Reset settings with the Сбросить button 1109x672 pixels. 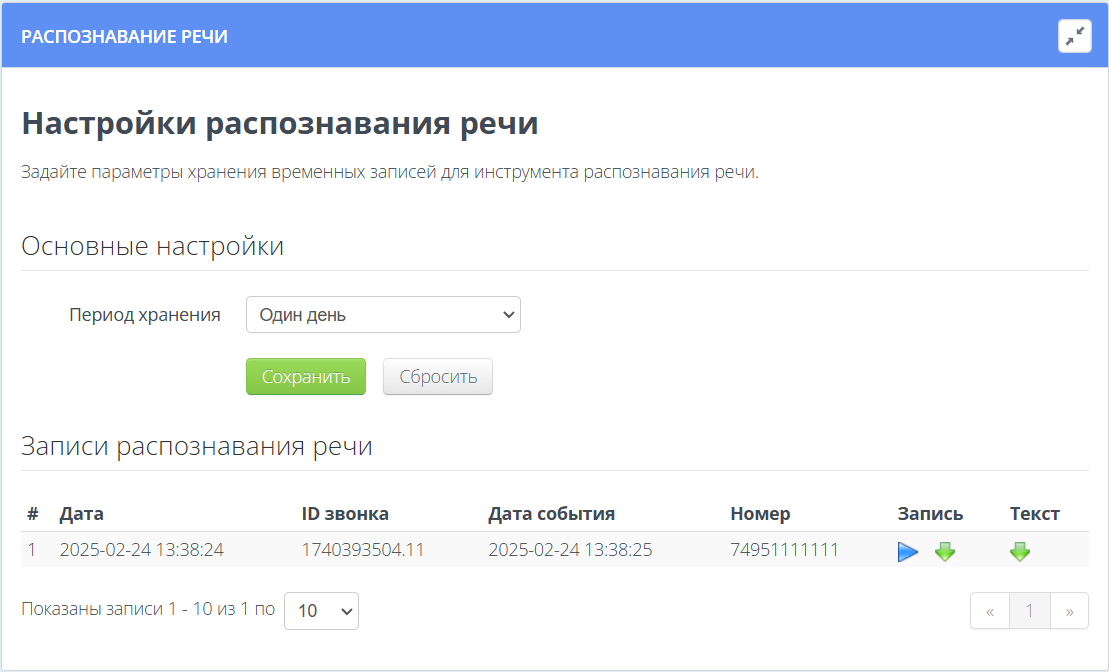(x=437, y=376)
